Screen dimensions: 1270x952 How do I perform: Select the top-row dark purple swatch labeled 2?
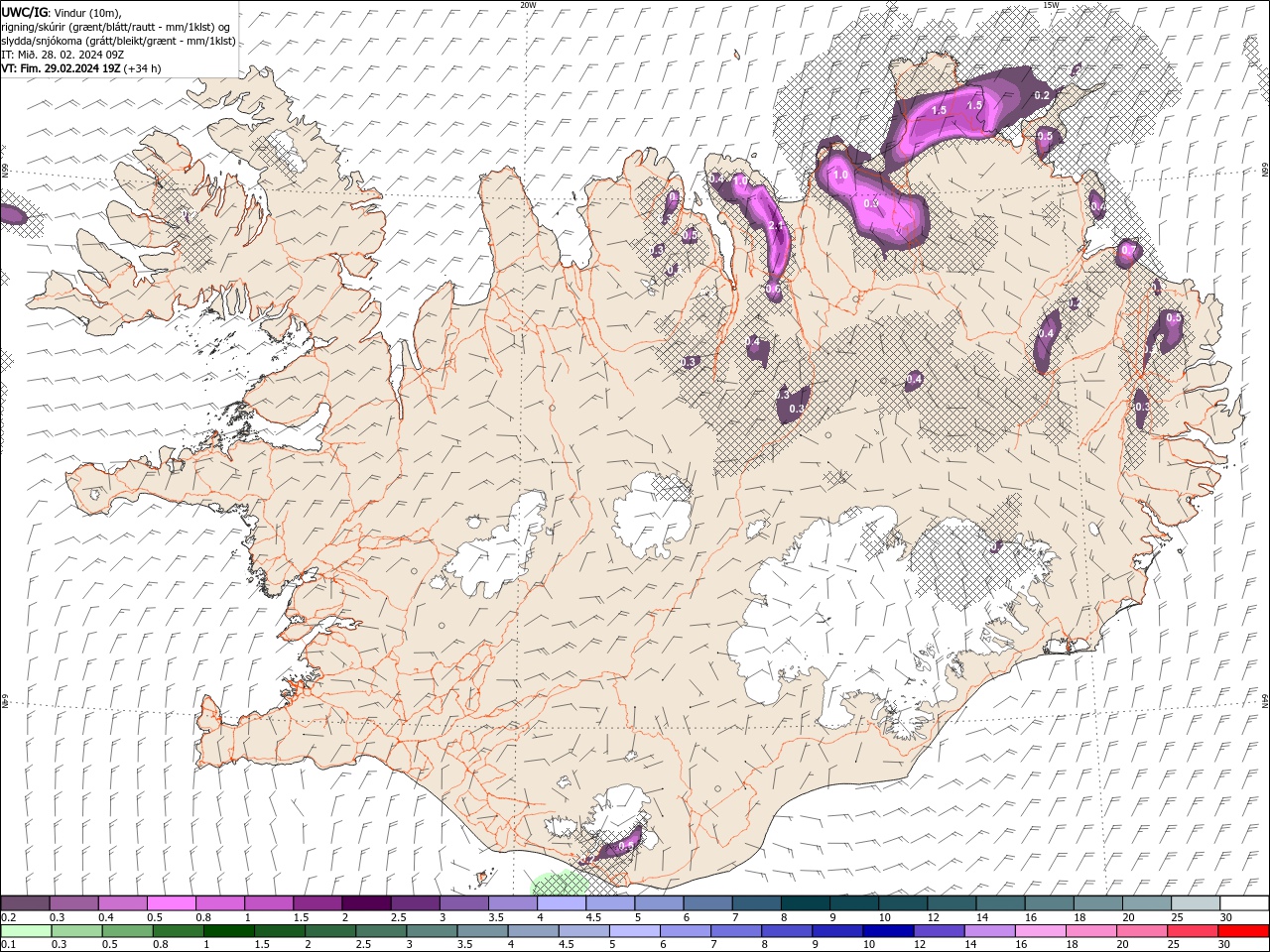click(x=365, y=903)
